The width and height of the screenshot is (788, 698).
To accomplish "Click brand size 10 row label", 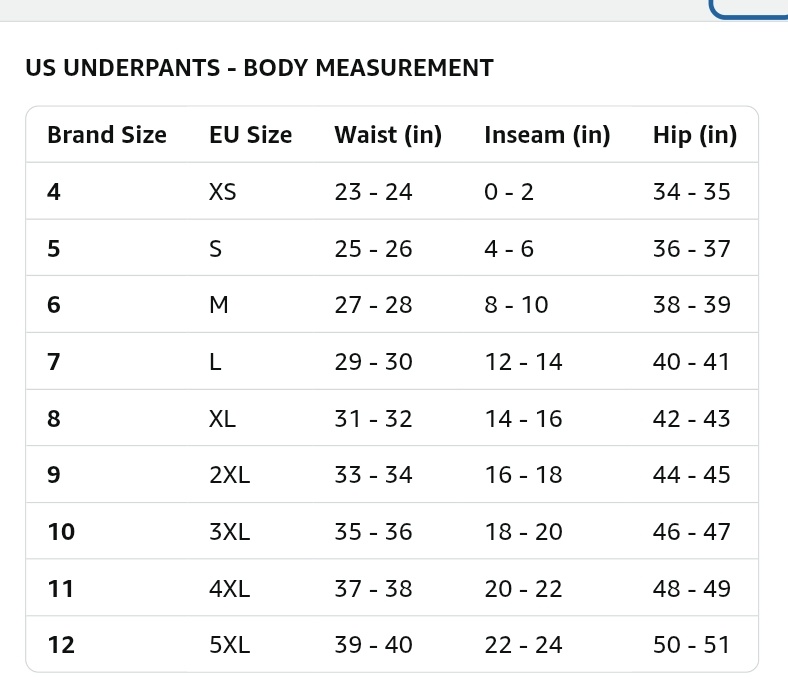I will 61,532.
